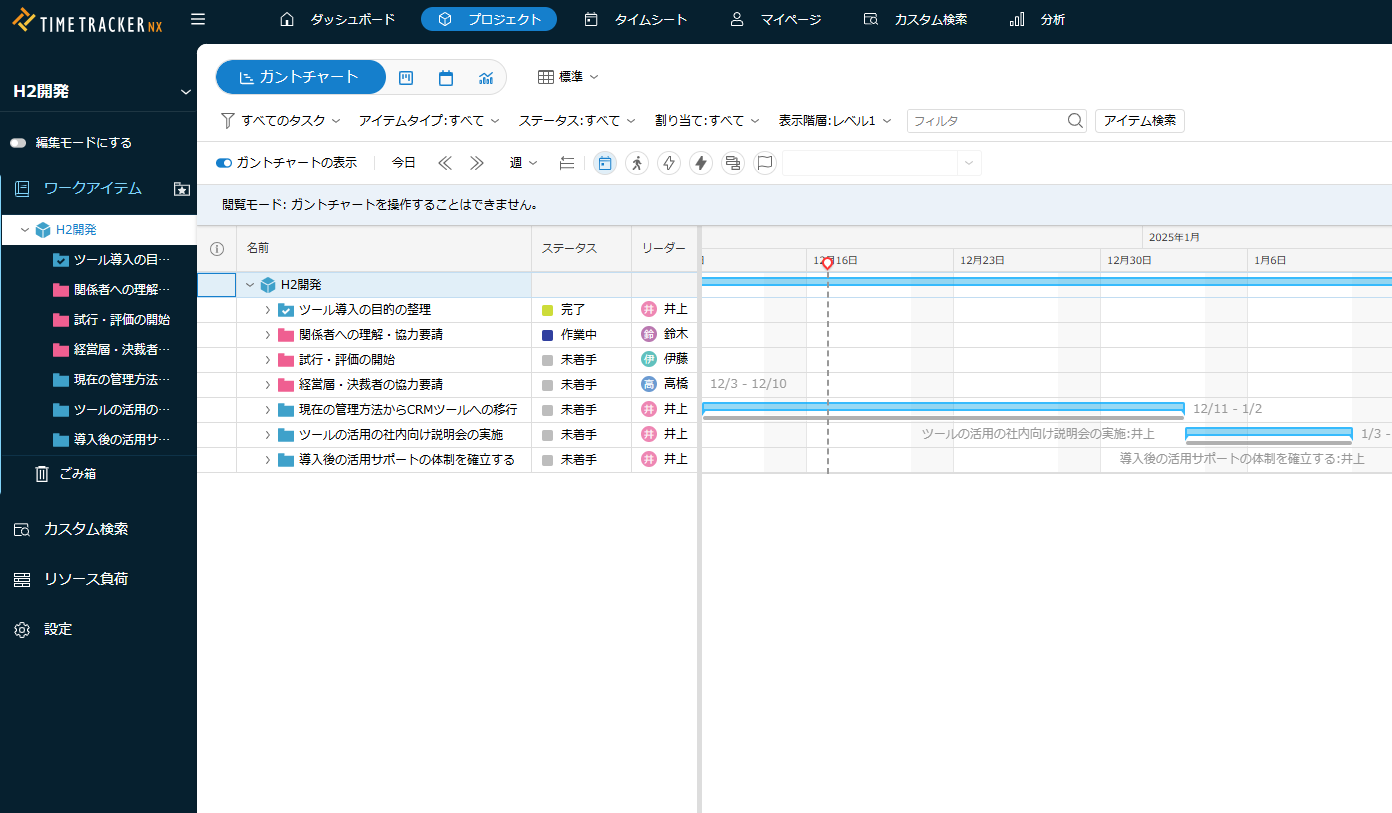Open カスタム検索 in left sidebar
Image resolution: width=1392 pixels, height=813 pixels.
pyautogui.click(x=71, y=529)
